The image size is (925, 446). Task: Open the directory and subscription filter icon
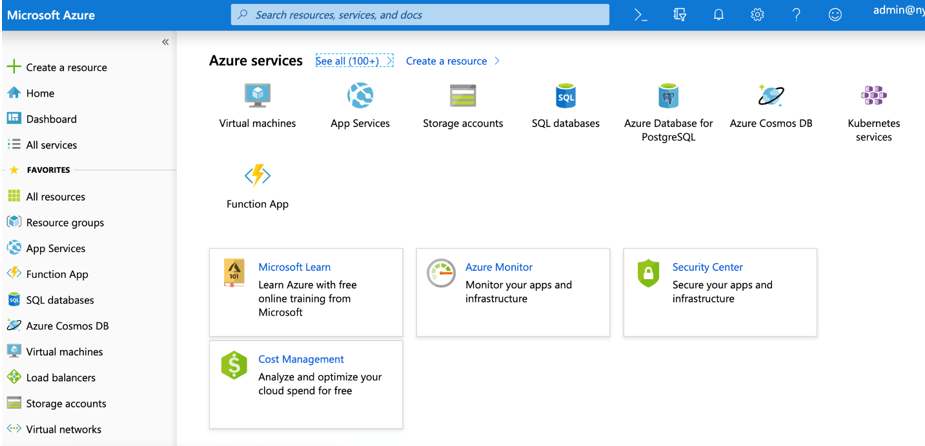[679, 15]
